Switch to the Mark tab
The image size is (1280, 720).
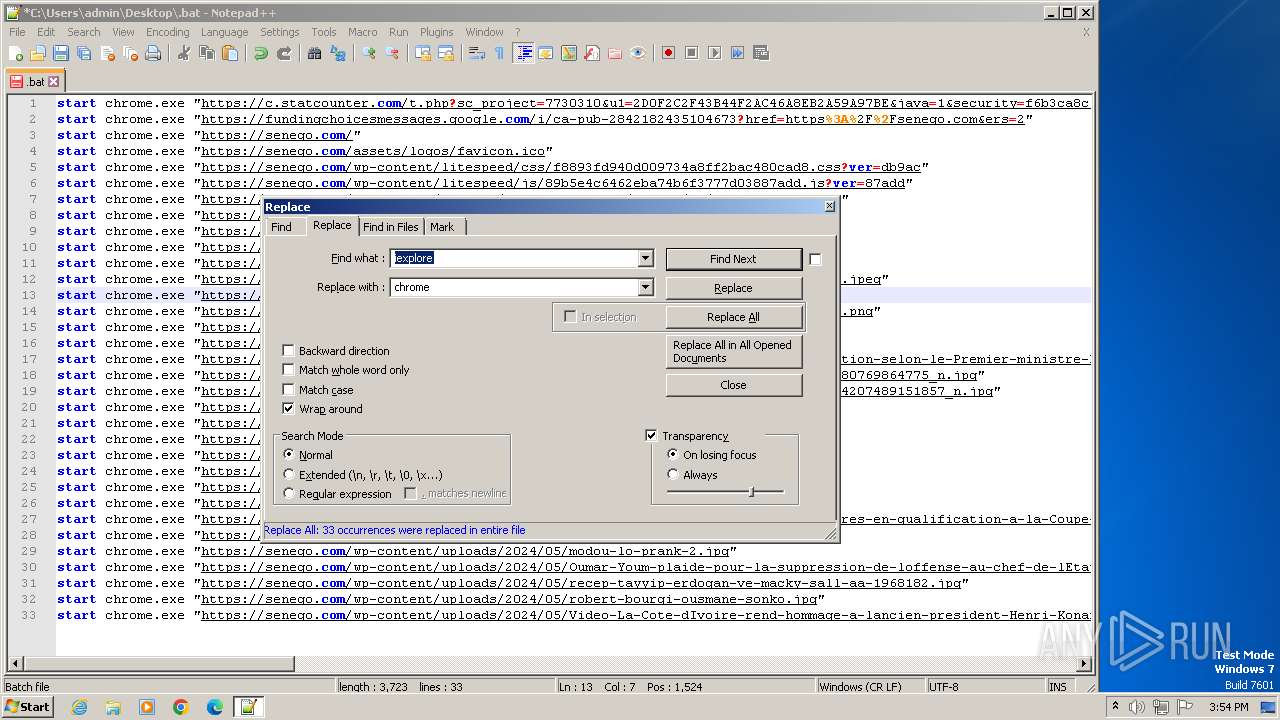pos(442,227)
